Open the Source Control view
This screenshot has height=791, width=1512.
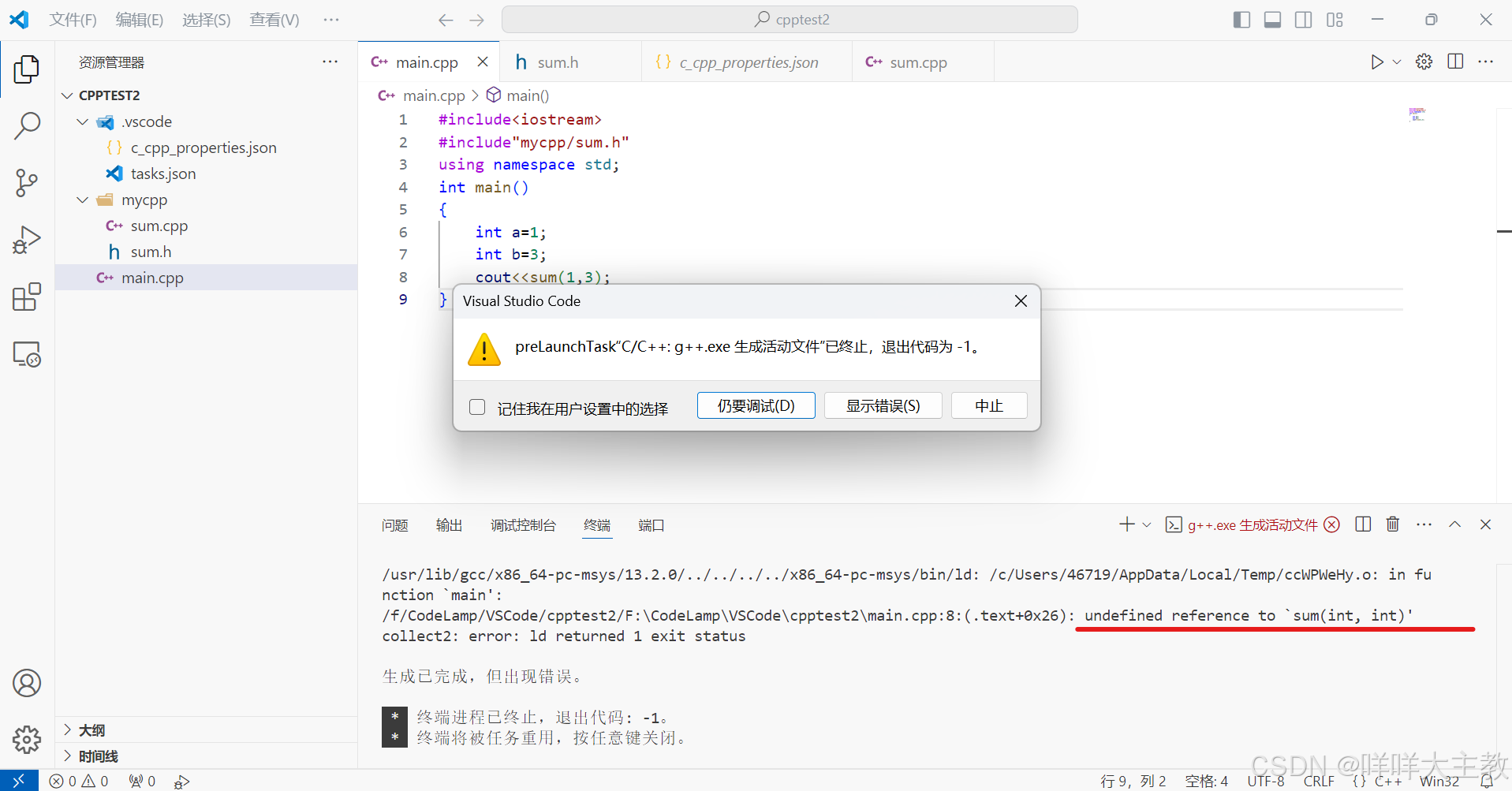tap(27, 183)
